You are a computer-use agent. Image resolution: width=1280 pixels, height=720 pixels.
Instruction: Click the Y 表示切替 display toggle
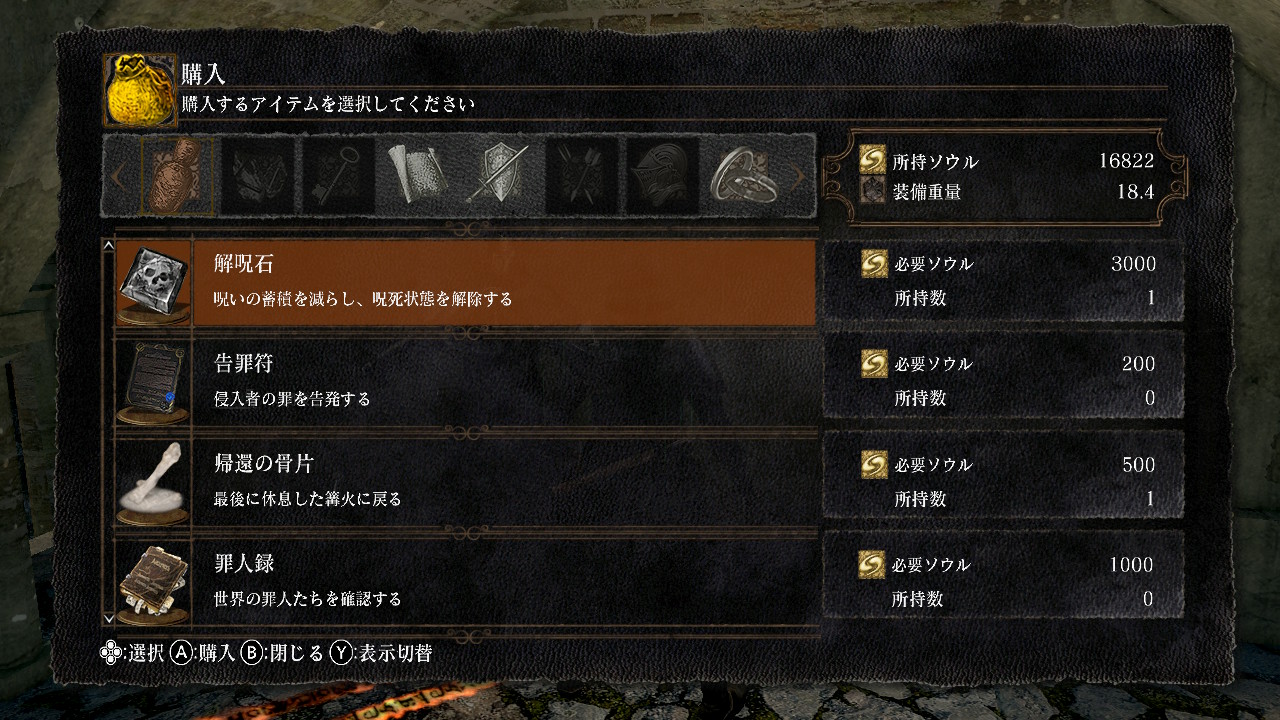pos(382,653)
